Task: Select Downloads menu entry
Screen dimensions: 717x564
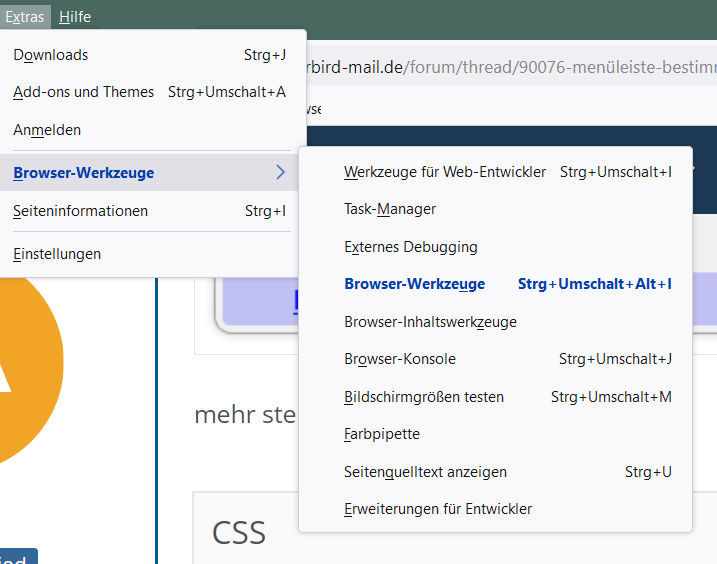Action: pyautogui.click(x=51, y=55)
